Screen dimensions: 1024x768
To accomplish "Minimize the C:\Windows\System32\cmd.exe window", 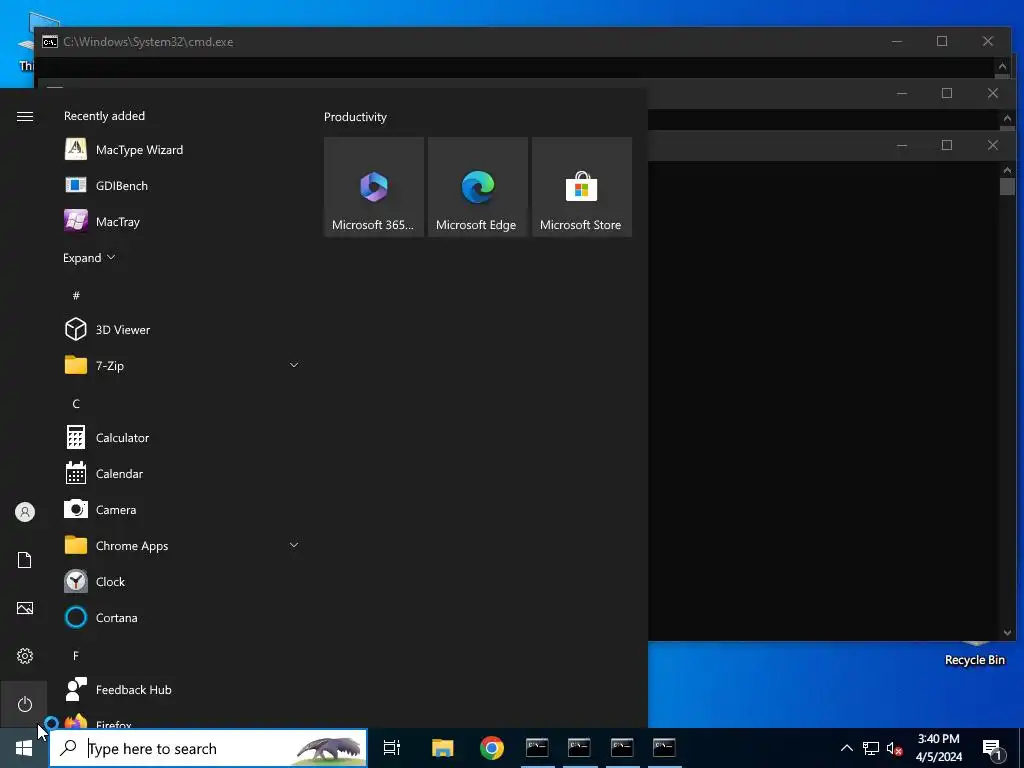I will click(897, 41).
